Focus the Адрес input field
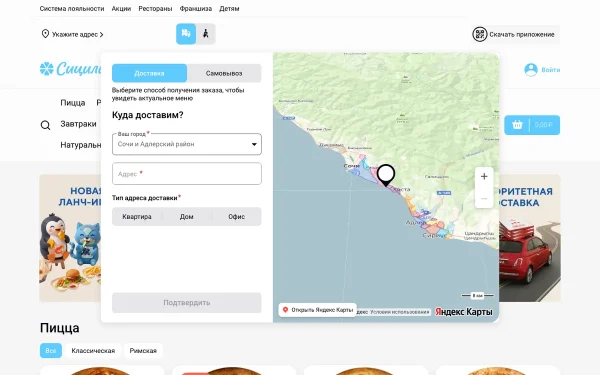The width and height of the screenshot is (600, 375). coord(187,174)
